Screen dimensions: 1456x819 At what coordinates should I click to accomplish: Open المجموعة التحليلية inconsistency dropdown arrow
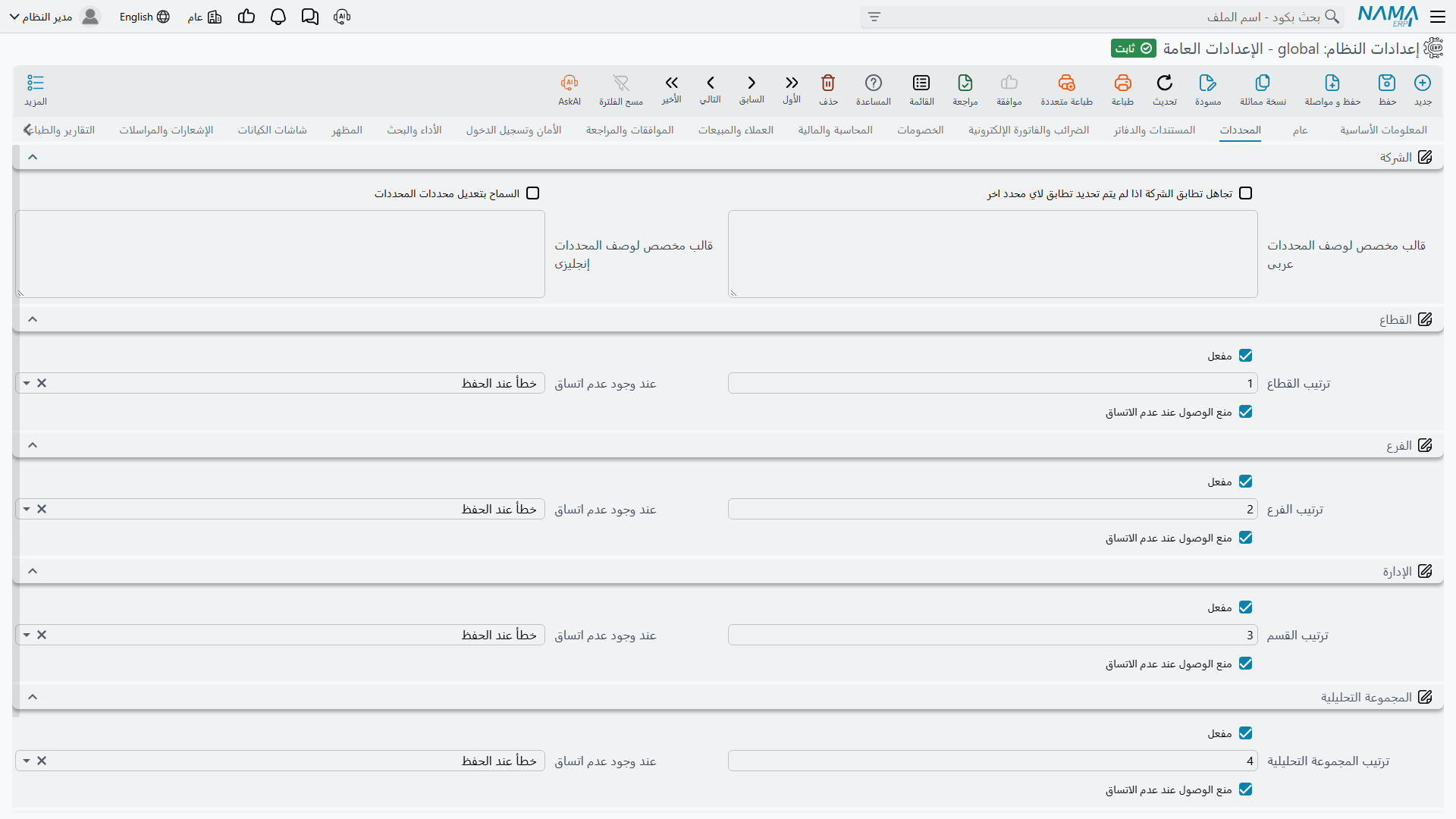point(27,761)
